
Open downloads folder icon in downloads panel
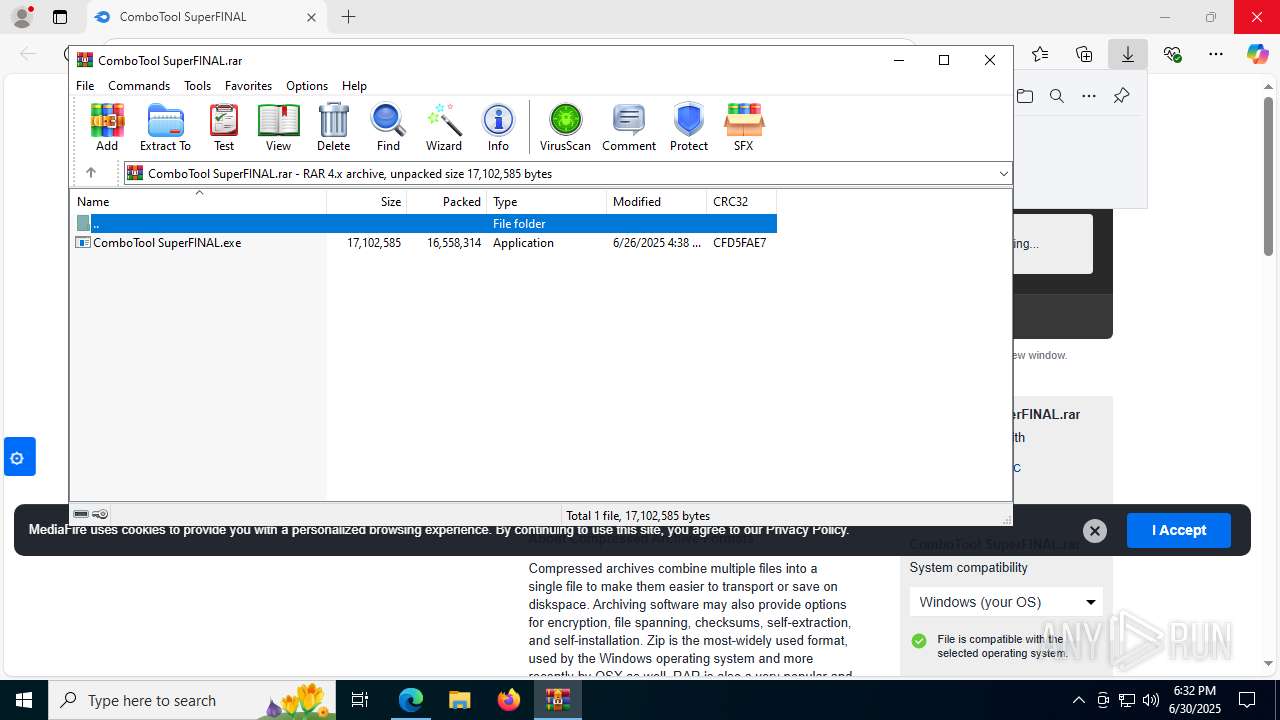[1025, 96]
